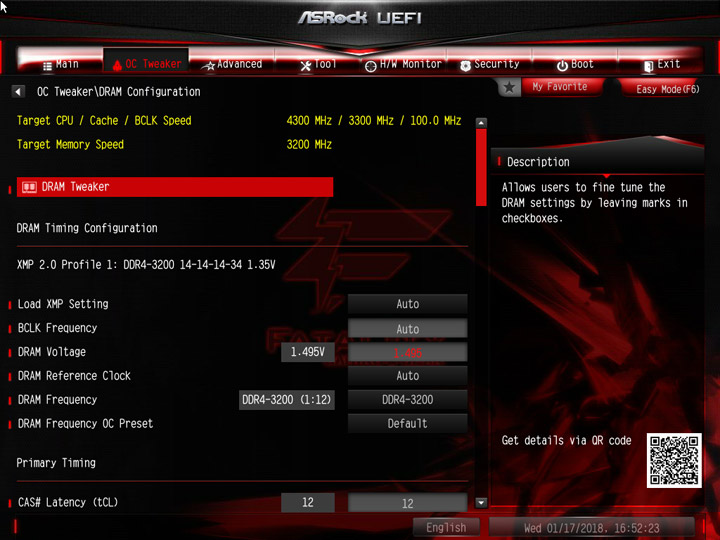Open the DRAM Tweaker entry

pos(175,187)
